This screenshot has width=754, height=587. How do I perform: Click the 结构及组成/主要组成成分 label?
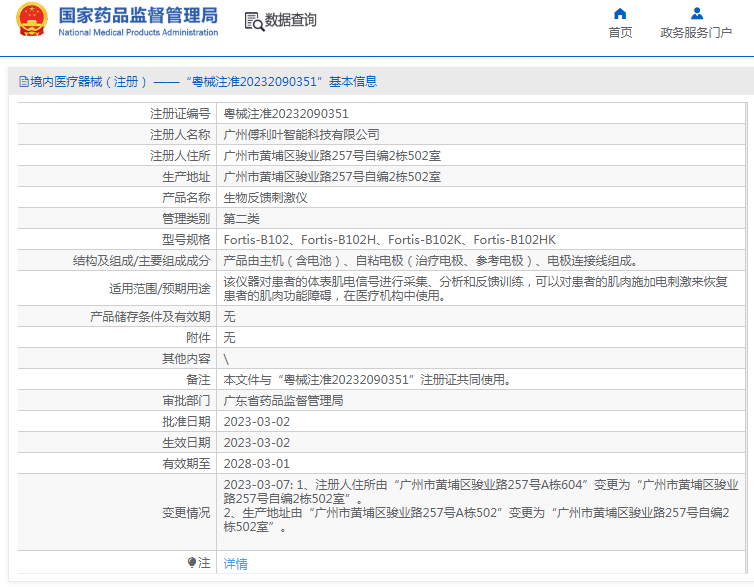(x=141, y=261)
